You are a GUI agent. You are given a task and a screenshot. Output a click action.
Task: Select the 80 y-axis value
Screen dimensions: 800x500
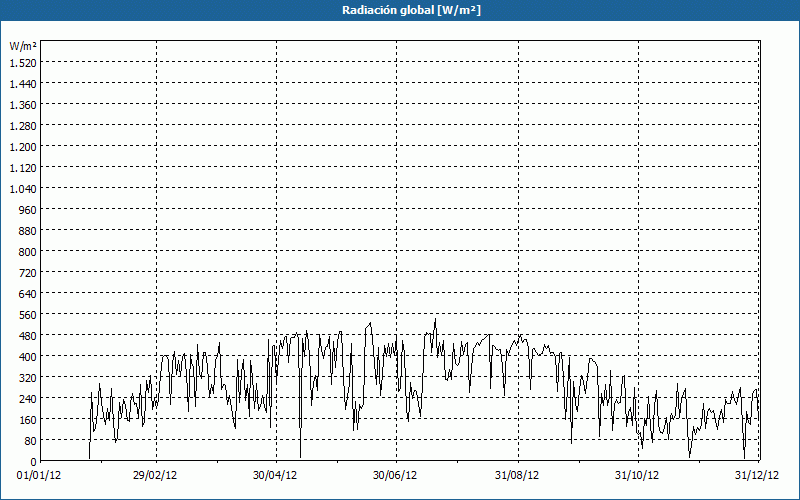(x=31, y=441)
